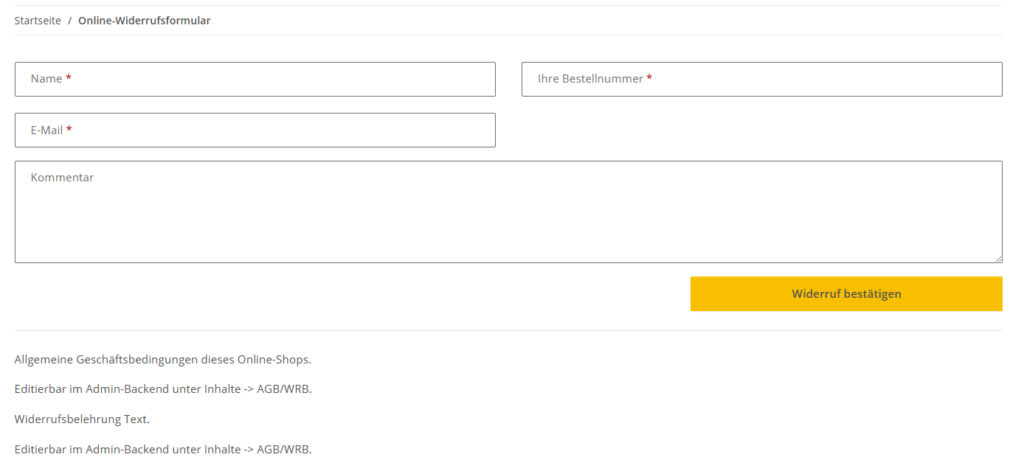
Task: Click the 'E-Mail' placeholder label text
Action: click(x=47, y=130)
